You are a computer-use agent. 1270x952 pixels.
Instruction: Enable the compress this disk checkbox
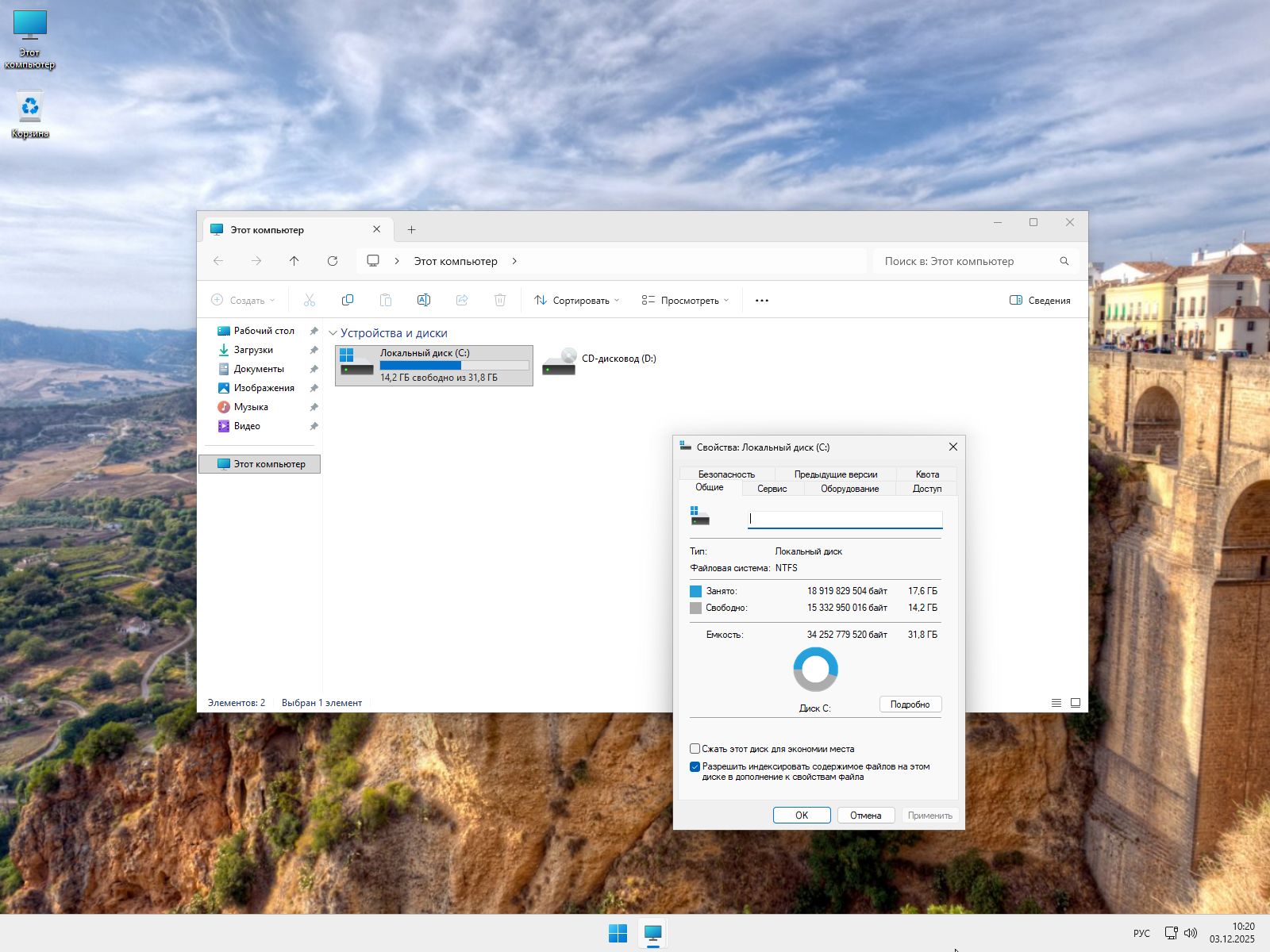click(695, 749)
